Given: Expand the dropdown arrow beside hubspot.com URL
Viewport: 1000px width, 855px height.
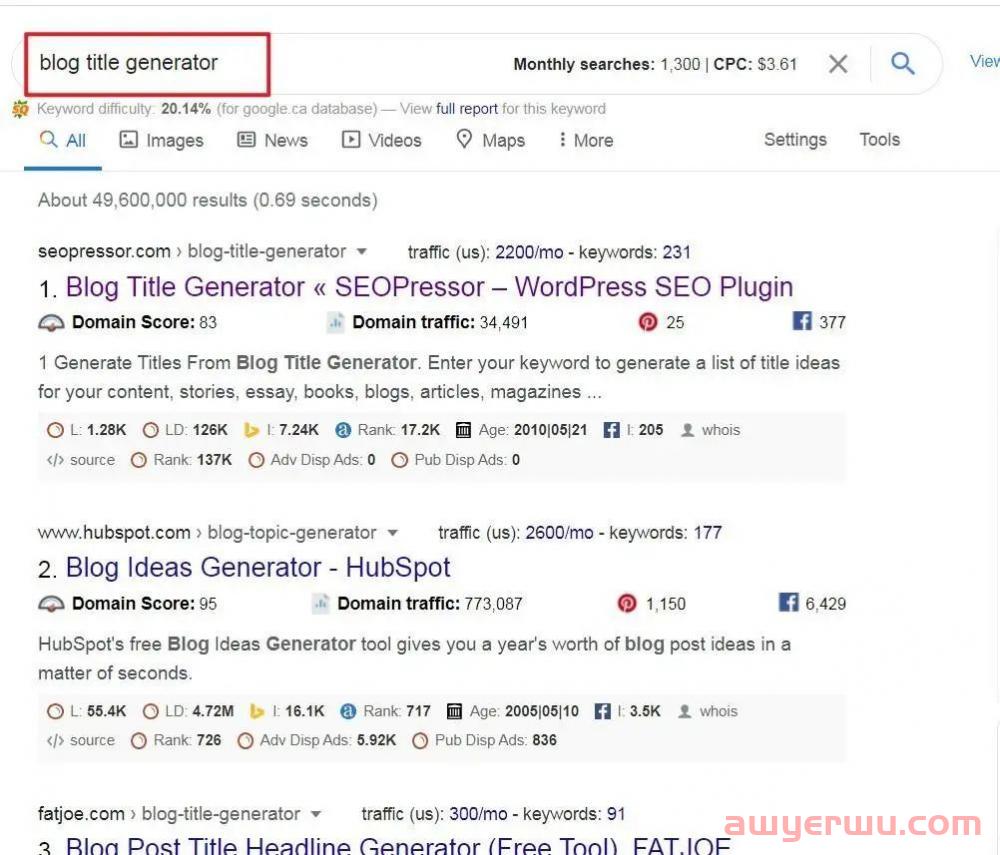Looking at the screenshot, I should (x=393, y=532).
